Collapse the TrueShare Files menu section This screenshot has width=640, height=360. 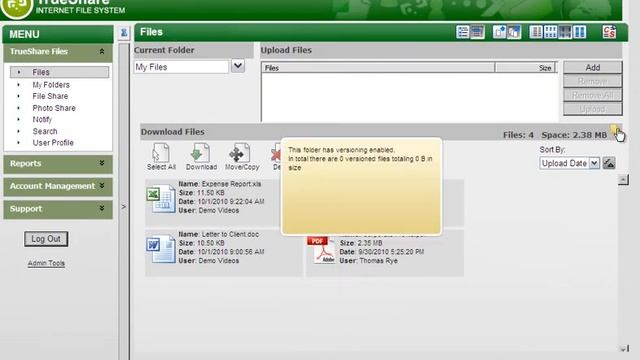tap(102, 51)
